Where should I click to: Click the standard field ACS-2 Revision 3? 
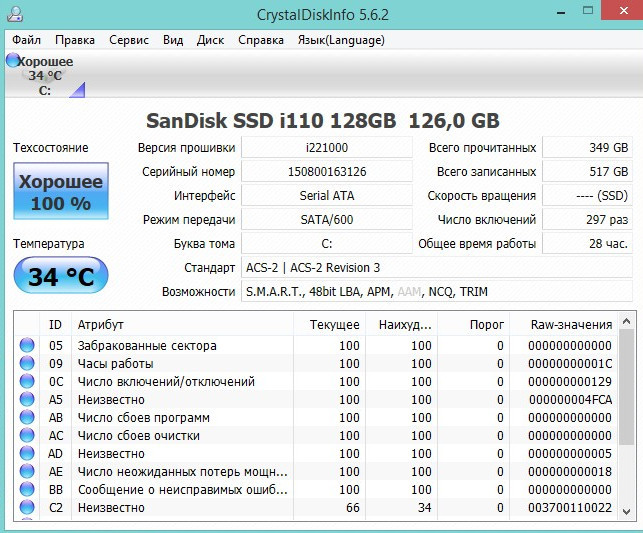point(437,268)
